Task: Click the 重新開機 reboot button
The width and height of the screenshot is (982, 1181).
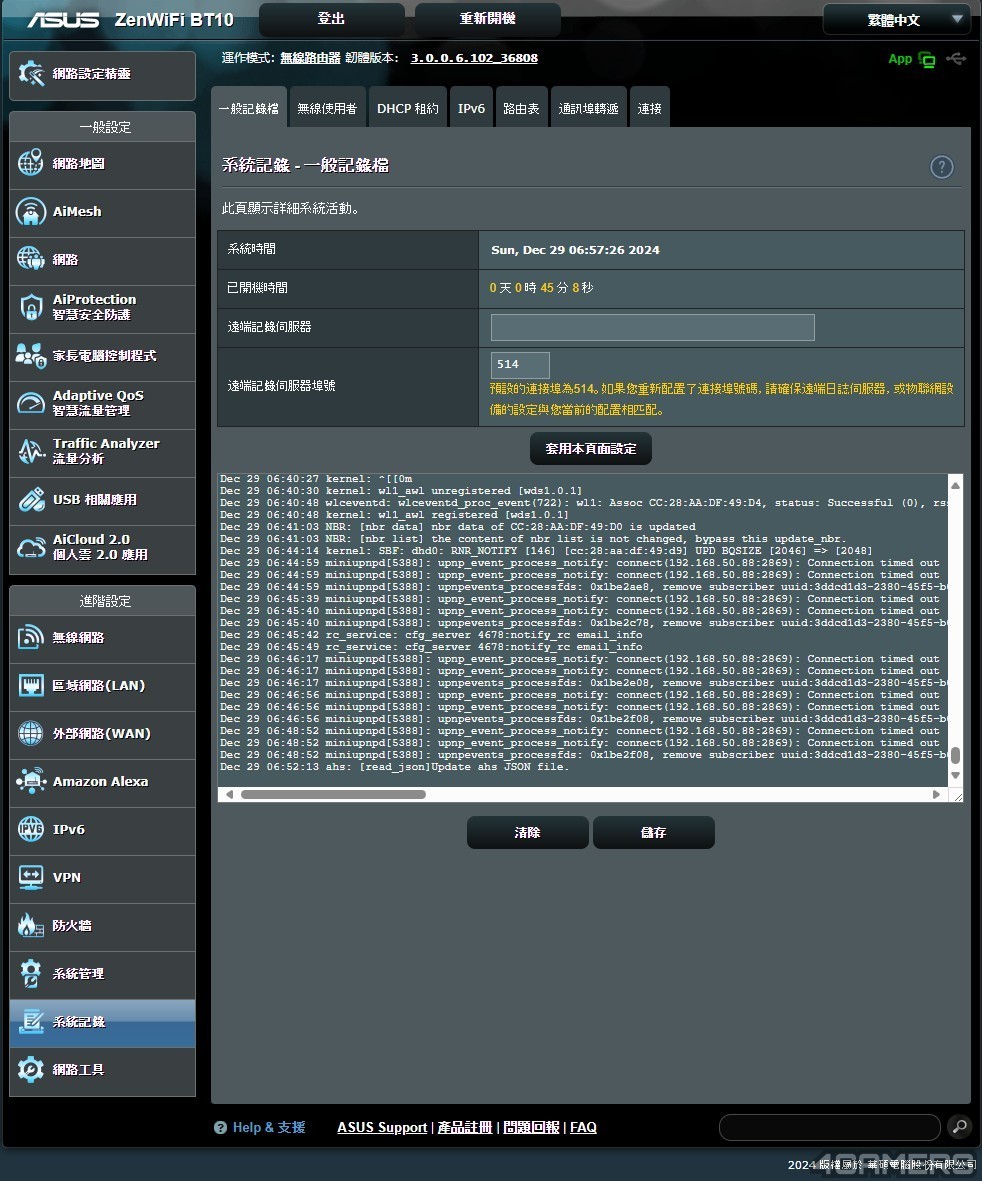Action: click(488, 19)
